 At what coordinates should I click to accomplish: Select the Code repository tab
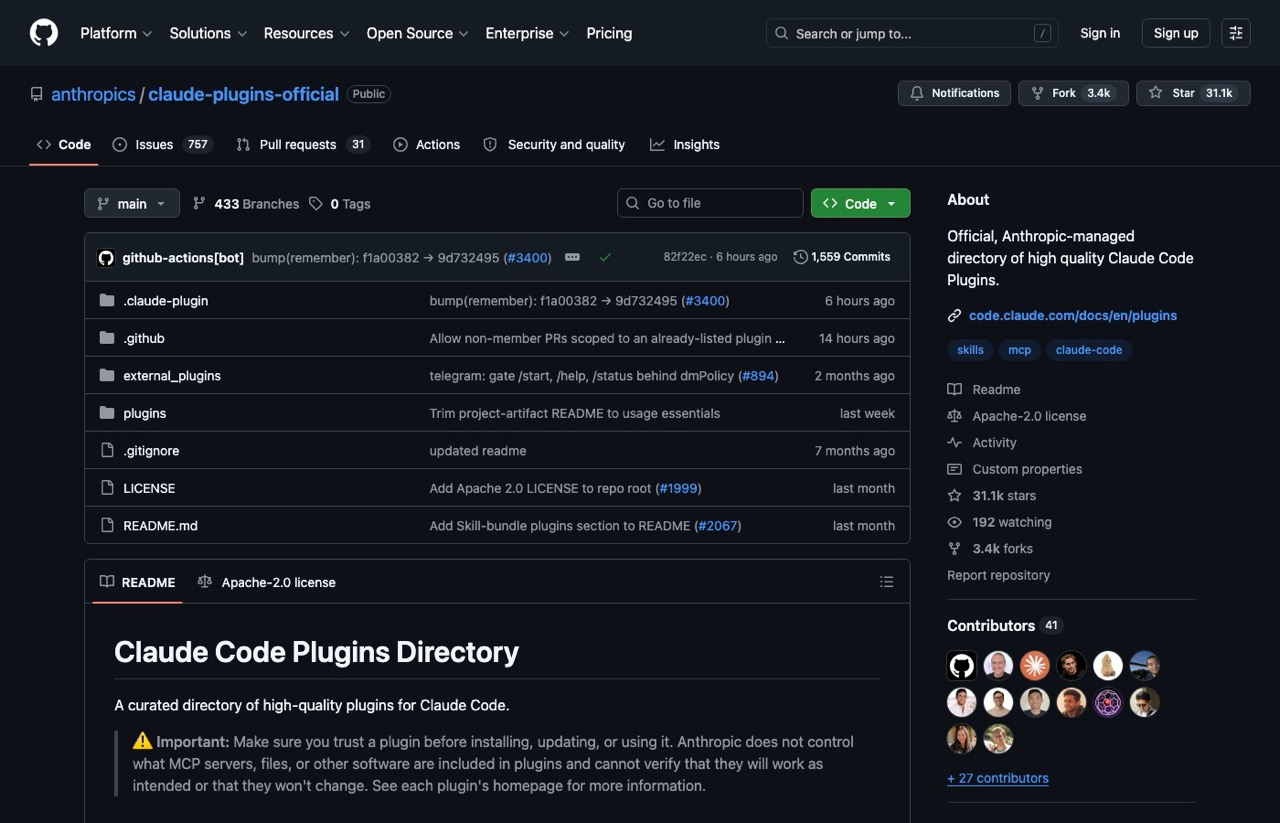(64, 145)
